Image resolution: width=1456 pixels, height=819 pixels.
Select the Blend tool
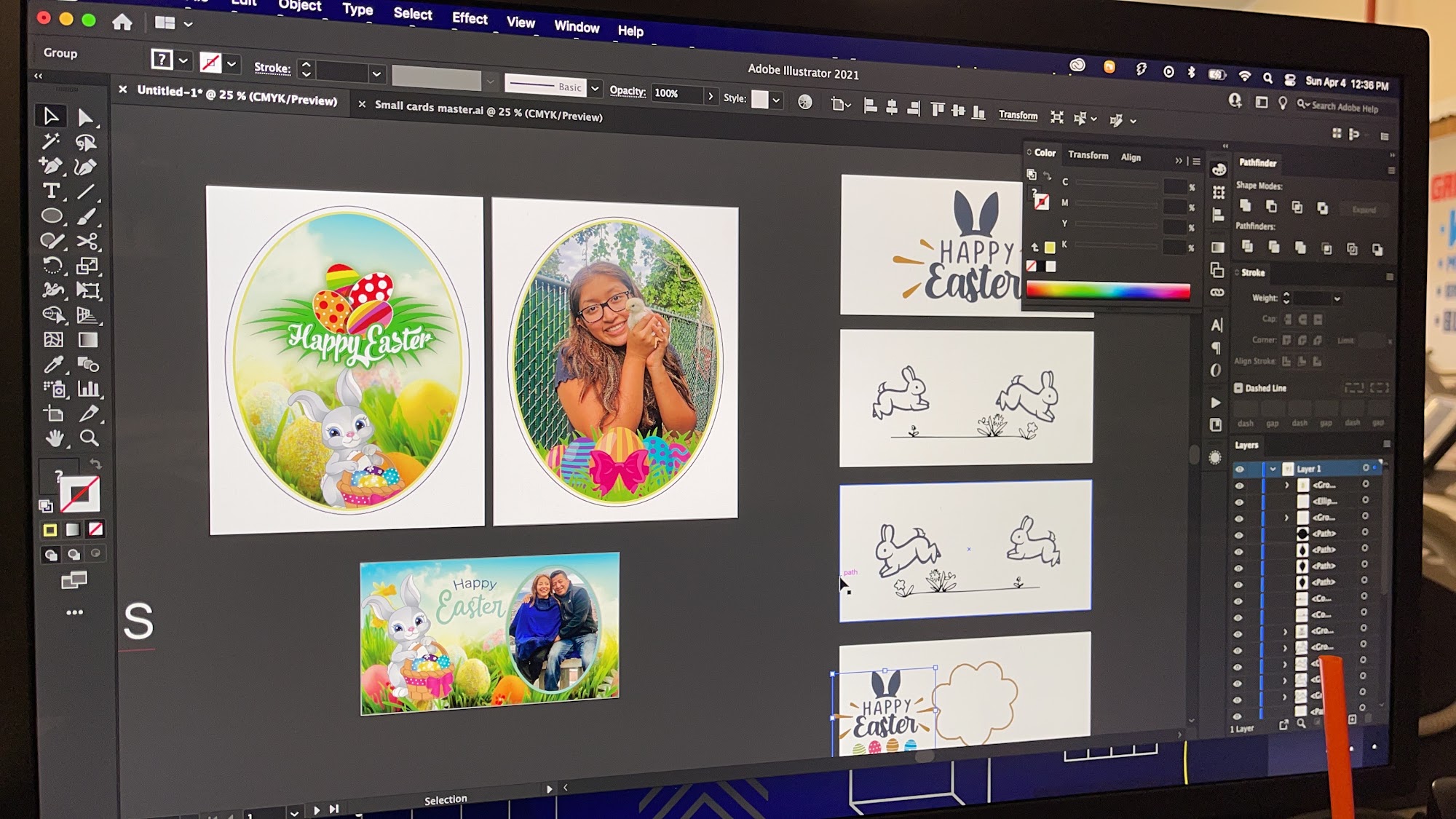click(x=89, y=365)
